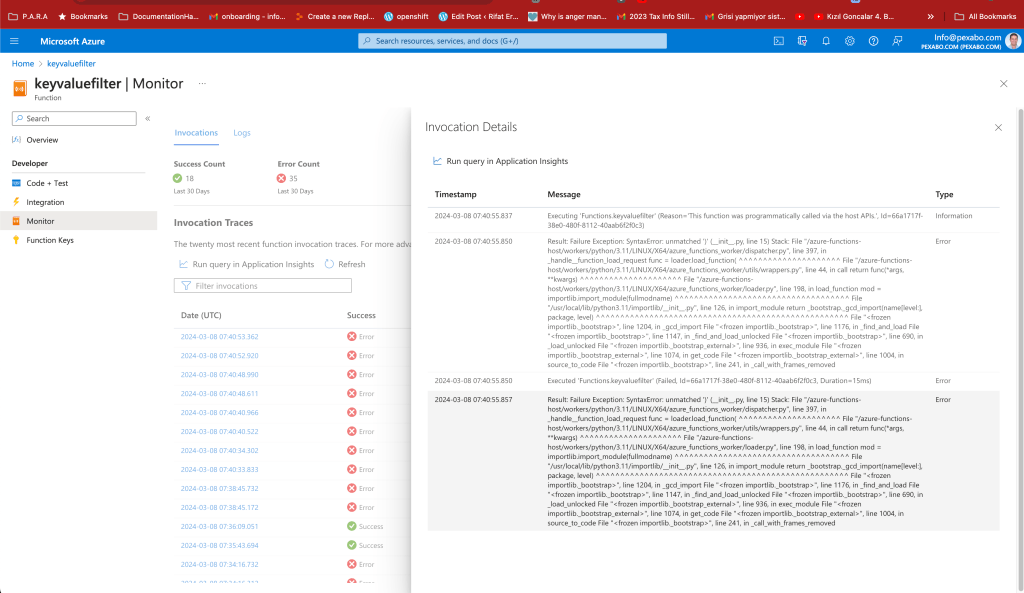
Task: Click Run query in Application Insights in Invocation Details
Action: [x=500, y=161]
